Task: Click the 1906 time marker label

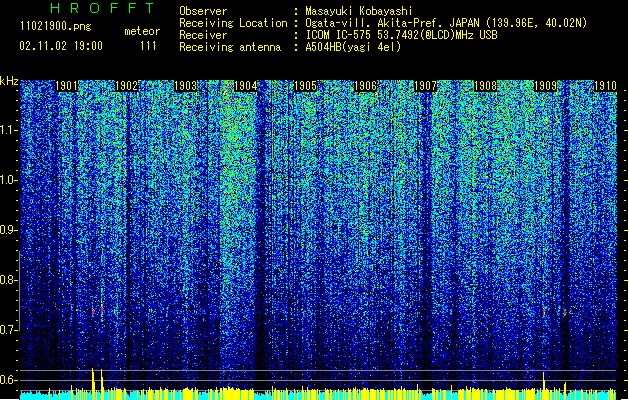Action: point(365,86)
